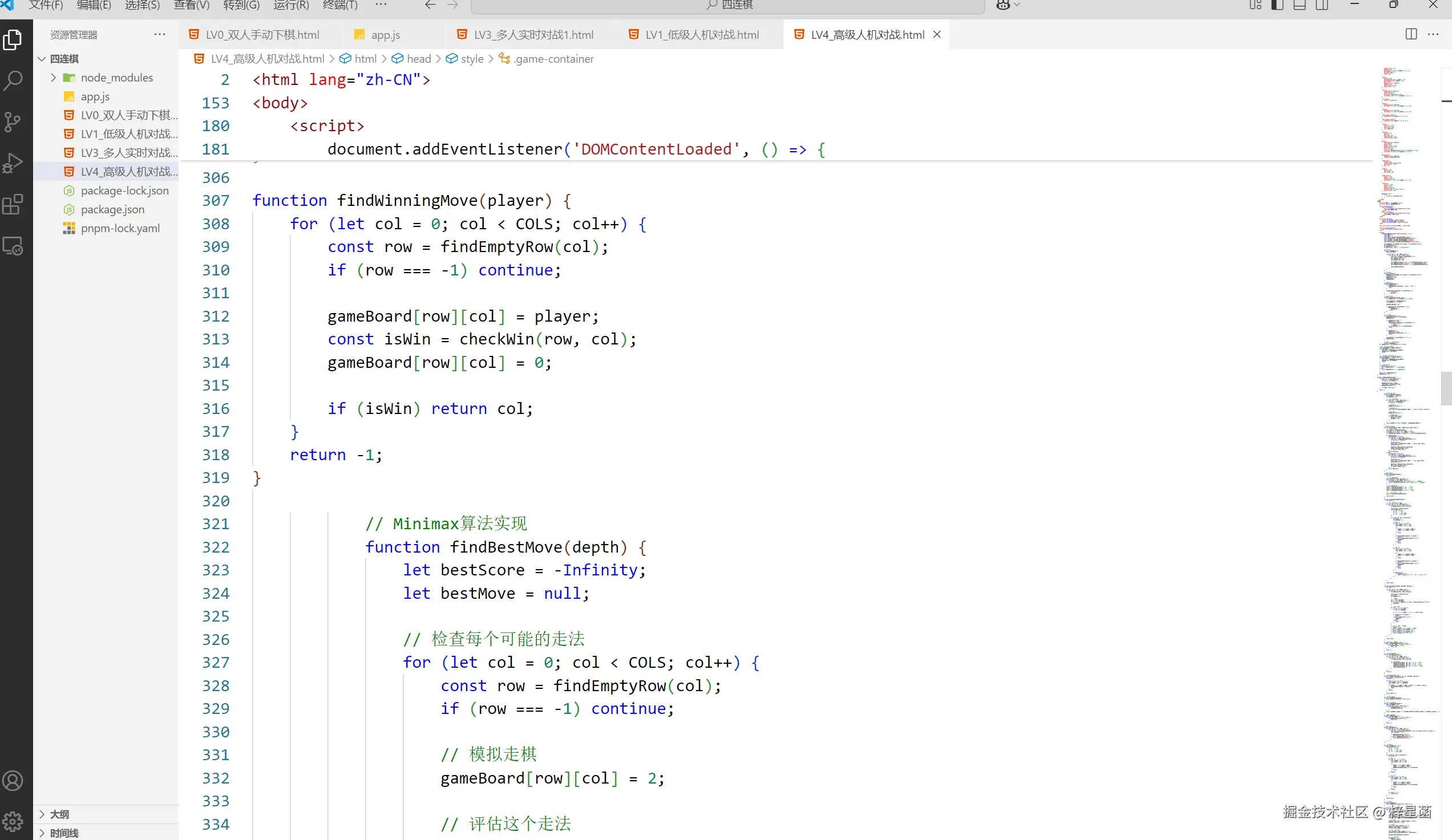The height and width of the screenshot is (840, 1452).
Task: Toggle the secondary side bar
Action: coord(1322,5)
